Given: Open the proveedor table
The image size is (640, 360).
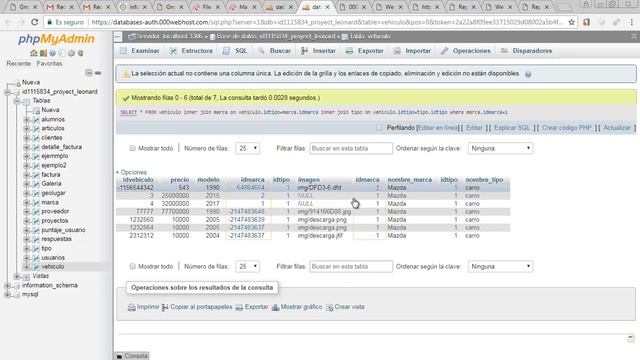Looking at the screenshot, I should point(55,211).
